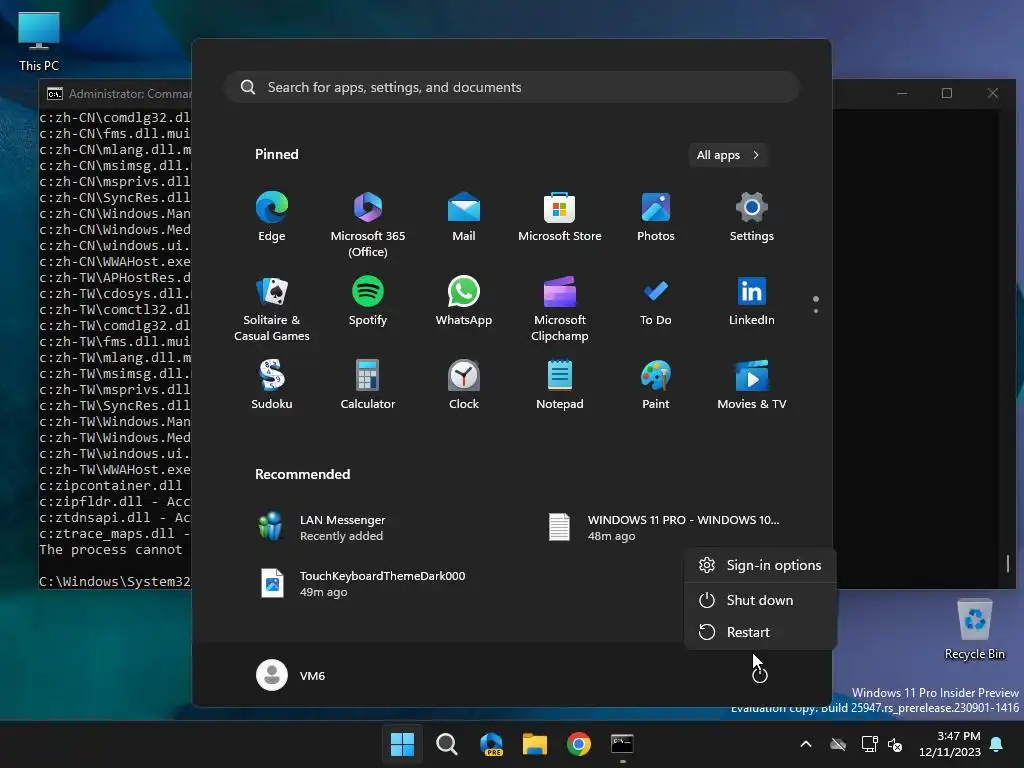The height and width of the screenshot is (768, 1024).
Task: Launch WhatsApp pinned app
Action: [x=464, y=301]
